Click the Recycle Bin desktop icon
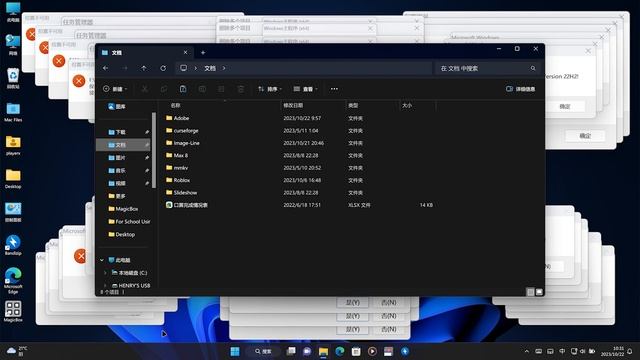The height and width of the screenshot is (360, 640). 13,78
